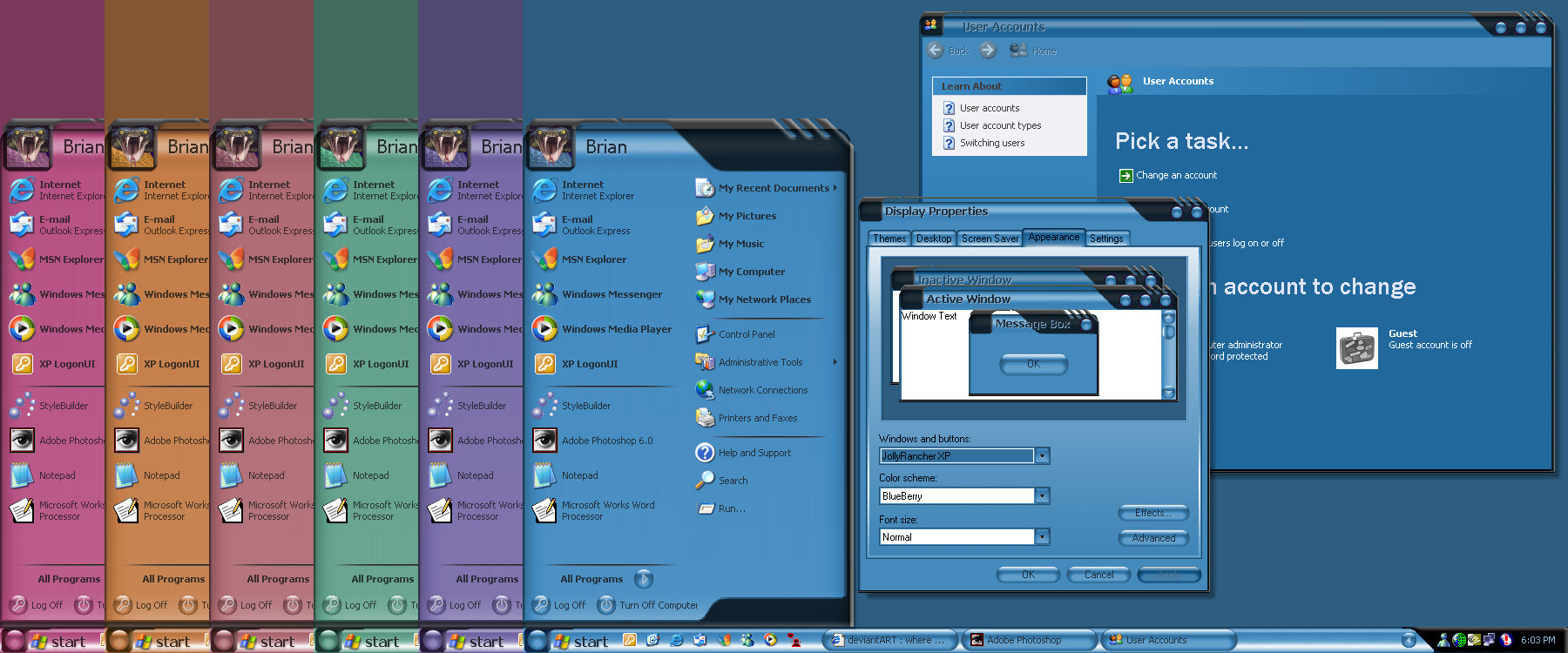
Task: Switch to Settings tab
Action: tap(1106, 239)
